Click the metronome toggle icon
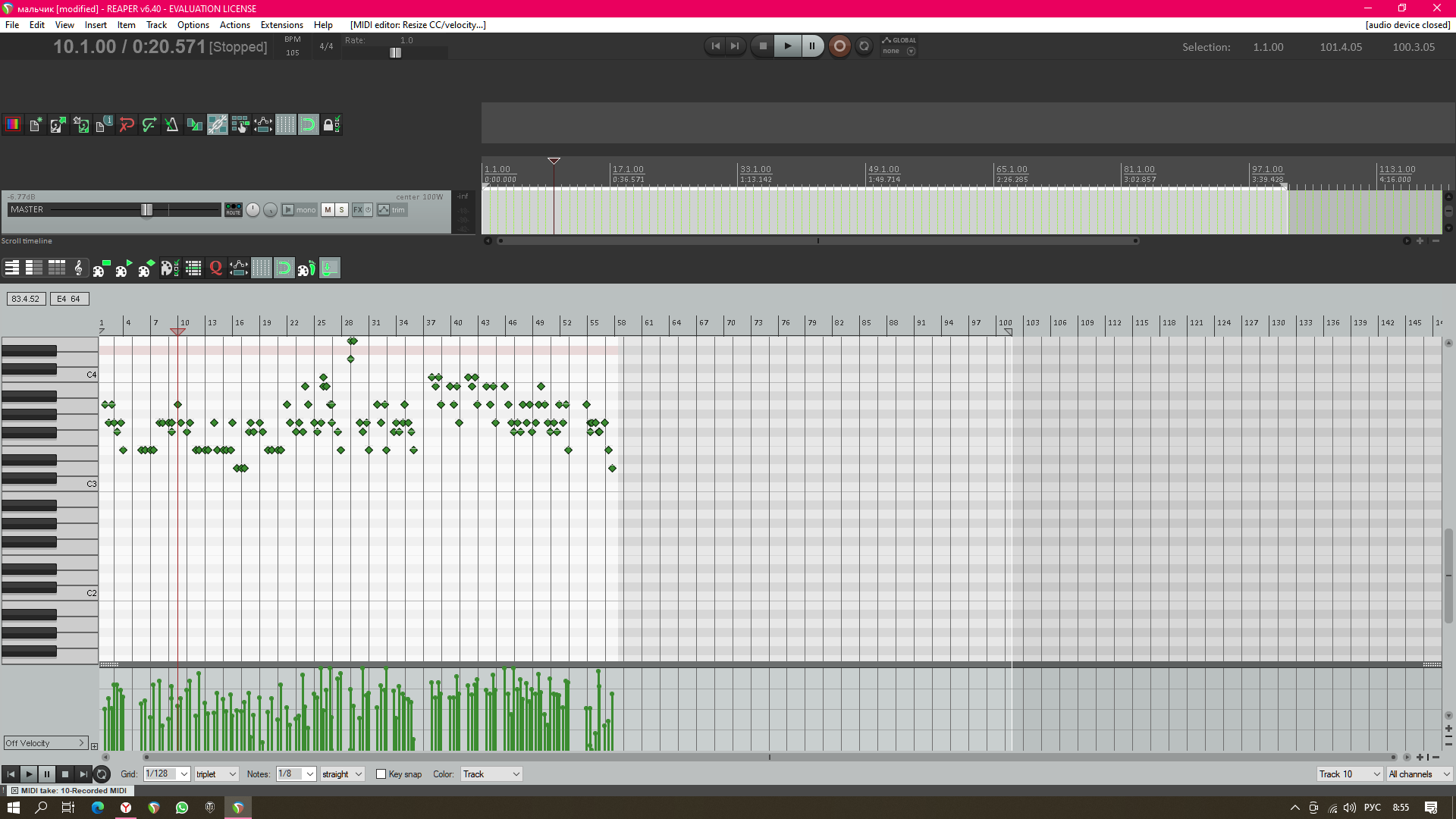 point(172,125)
